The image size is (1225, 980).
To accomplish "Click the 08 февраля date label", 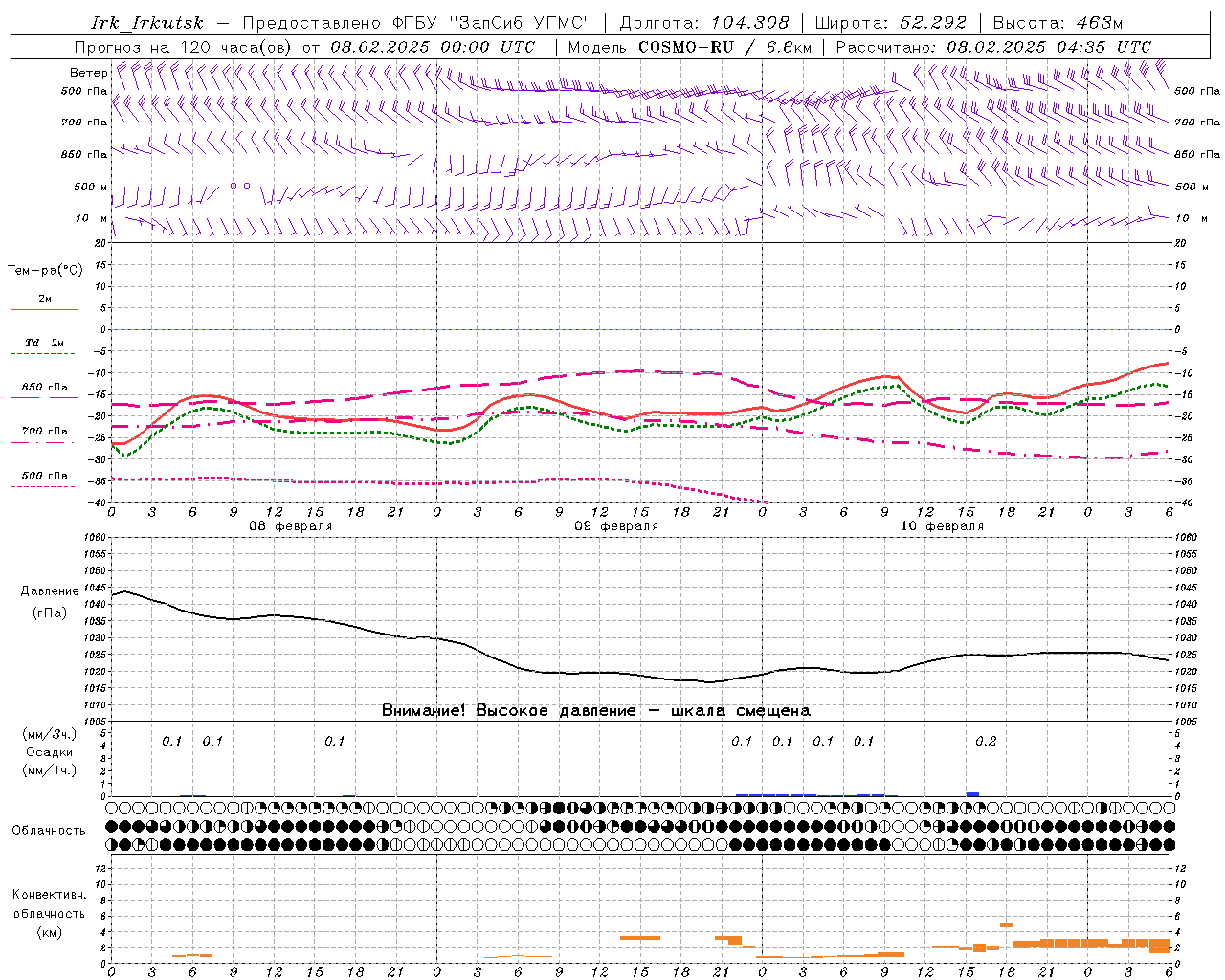I will [291, 526].
